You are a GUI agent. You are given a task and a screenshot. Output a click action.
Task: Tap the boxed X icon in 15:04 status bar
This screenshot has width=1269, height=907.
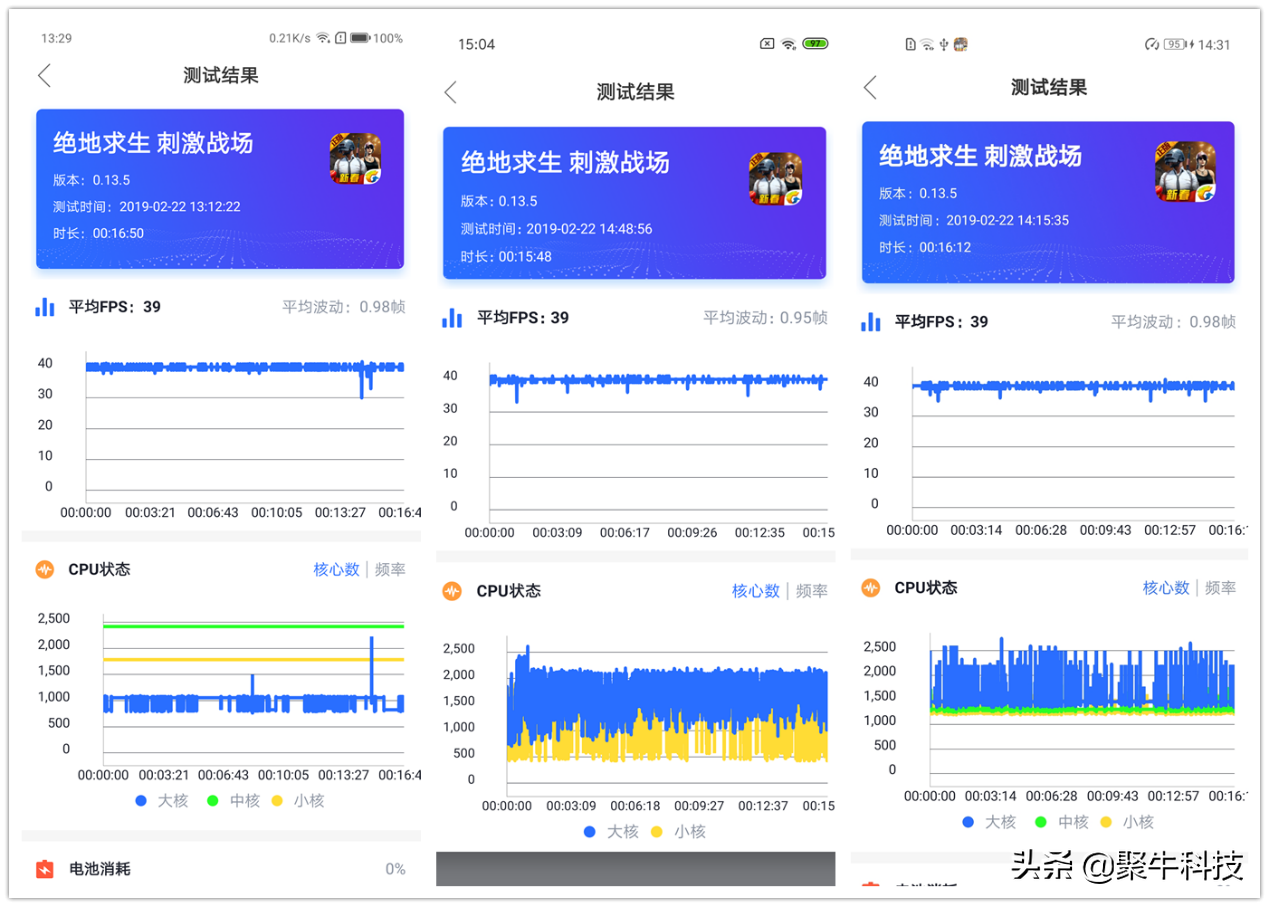(x=767, y=44)
